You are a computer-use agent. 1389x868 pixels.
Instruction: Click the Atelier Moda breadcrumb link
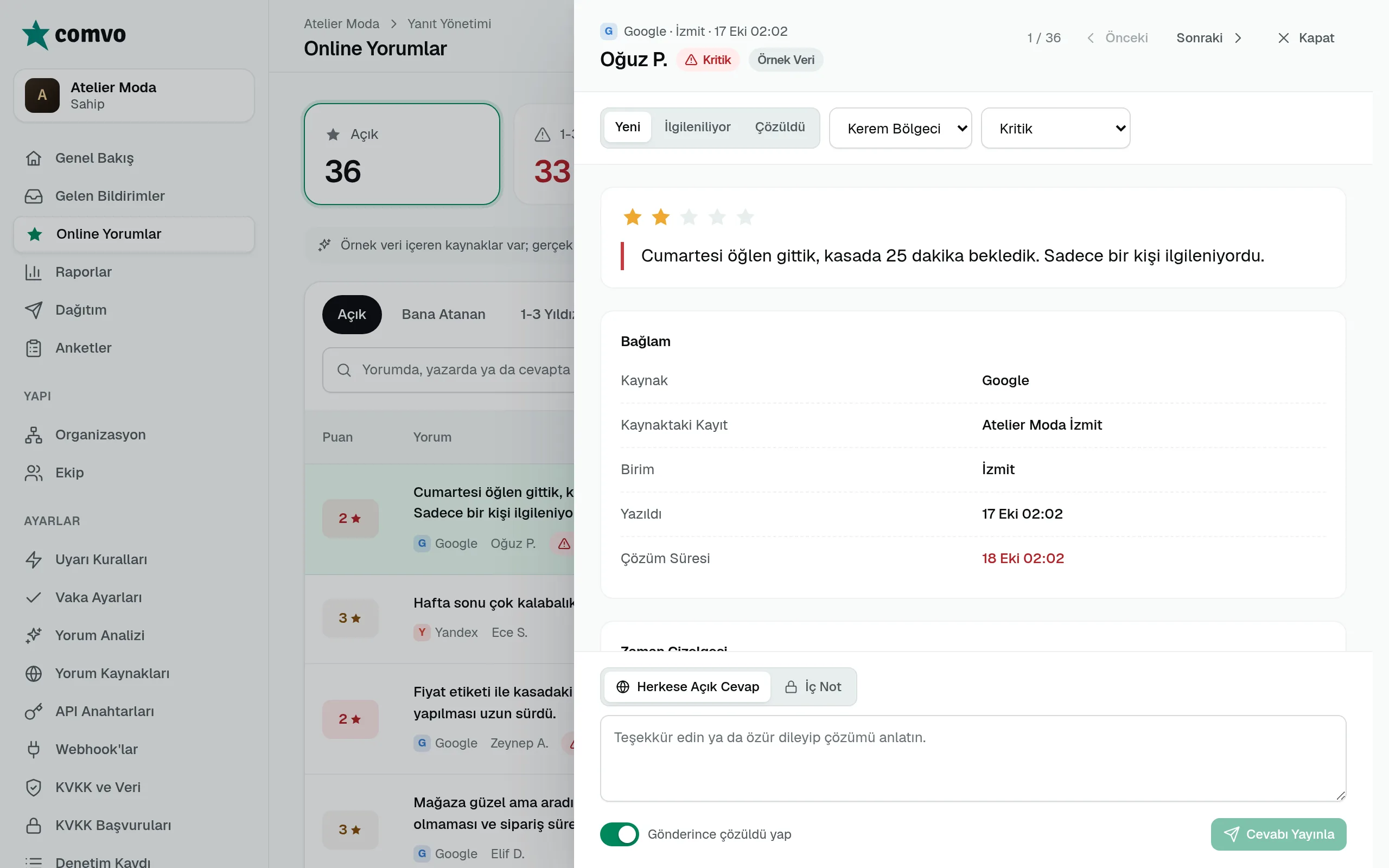[x=341, y=23]
